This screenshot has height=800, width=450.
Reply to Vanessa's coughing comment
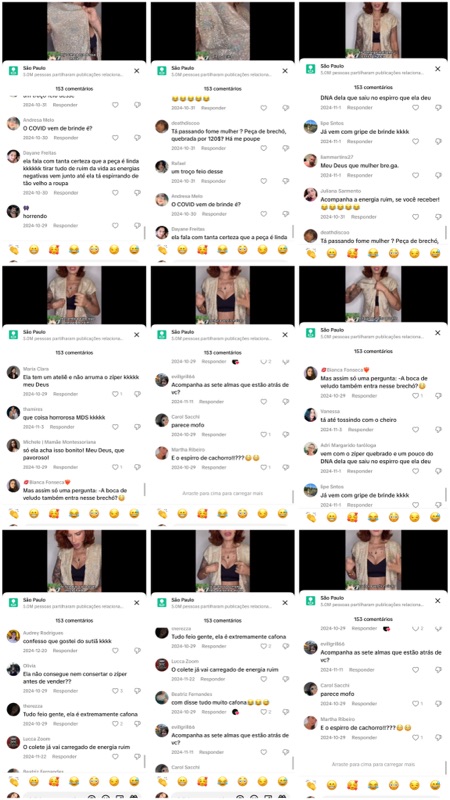point(361,430)
